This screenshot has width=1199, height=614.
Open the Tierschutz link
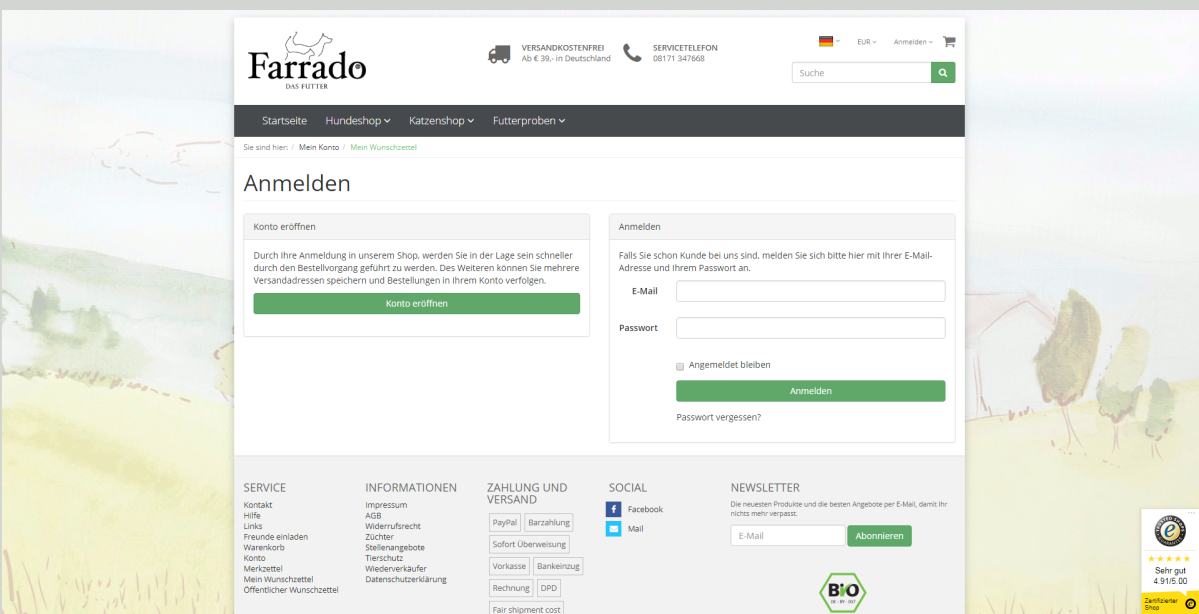pos(384,558)
